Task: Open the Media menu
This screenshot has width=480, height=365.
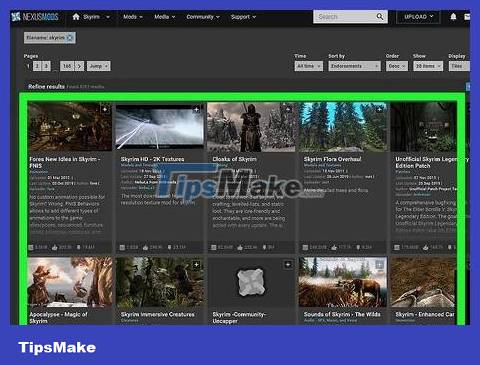Action: (x=164, y=17)
